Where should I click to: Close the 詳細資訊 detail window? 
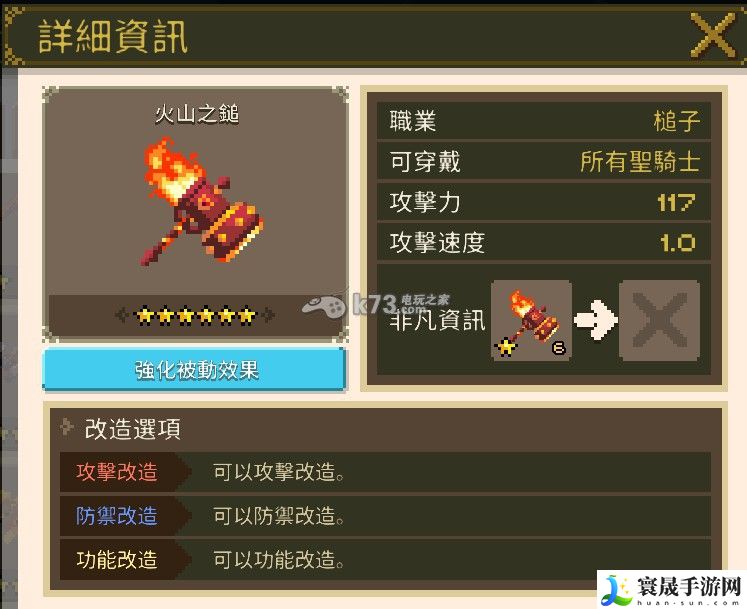712,35
